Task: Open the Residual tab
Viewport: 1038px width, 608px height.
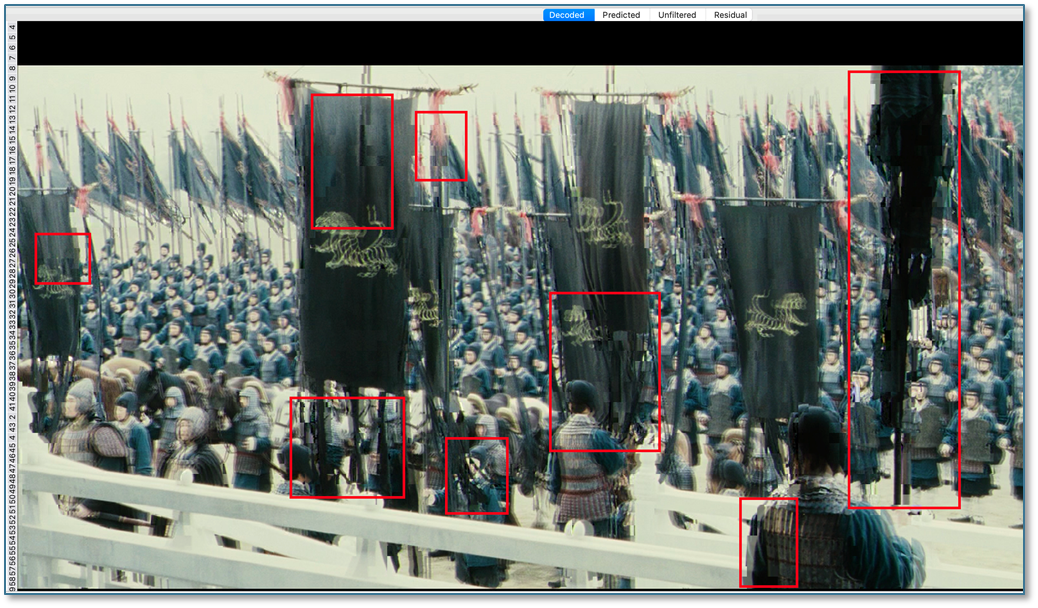Action: point(730,15)
